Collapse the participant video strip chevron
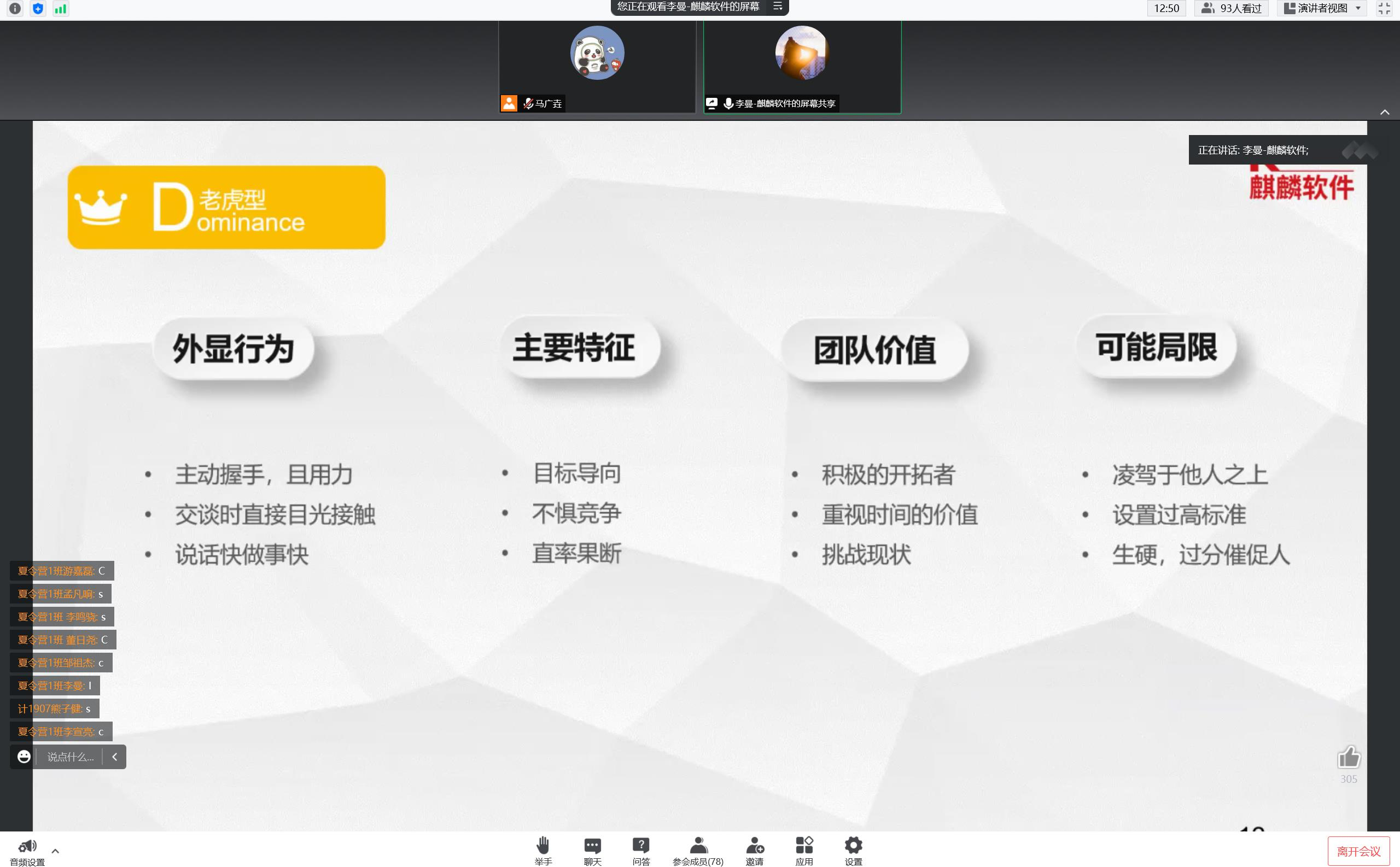 tap(1385, 113)
